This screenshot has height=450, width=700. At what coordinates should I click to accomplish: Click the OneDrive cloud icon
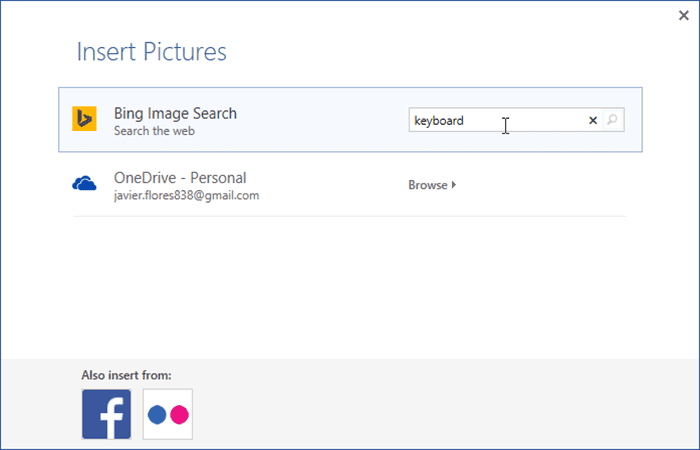pos(84,183)
